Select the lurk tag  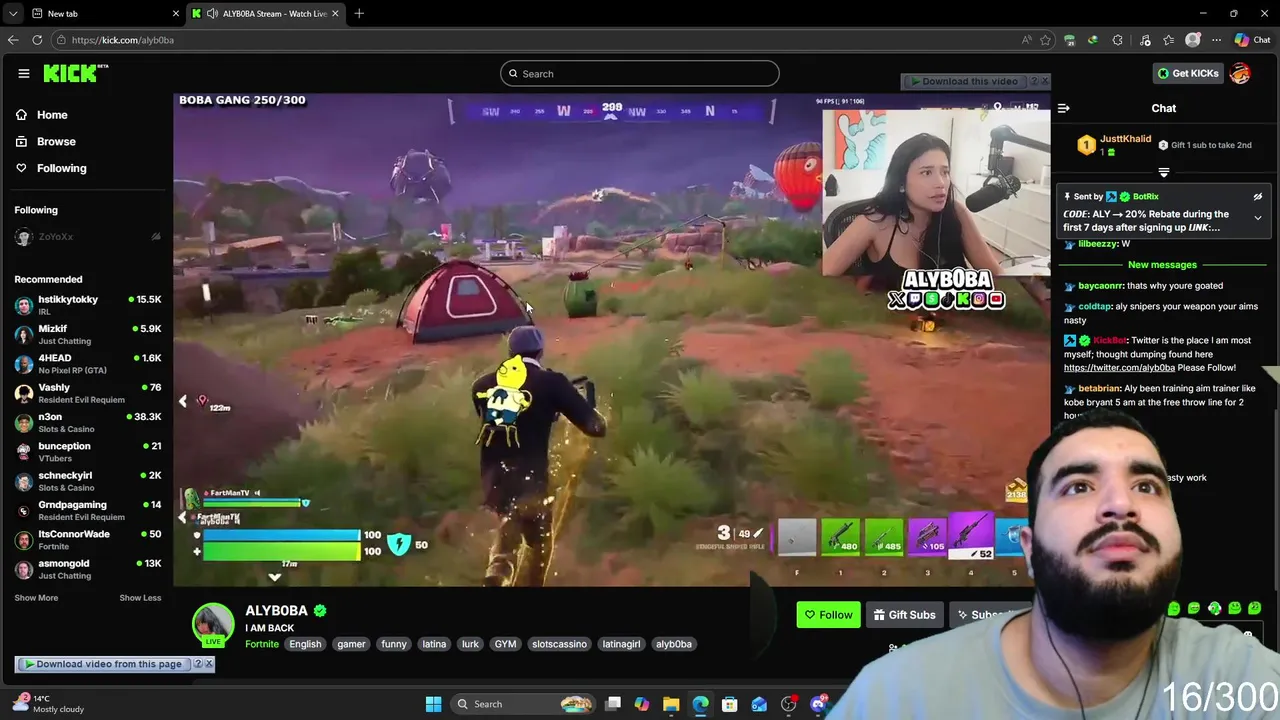[470, 644]
